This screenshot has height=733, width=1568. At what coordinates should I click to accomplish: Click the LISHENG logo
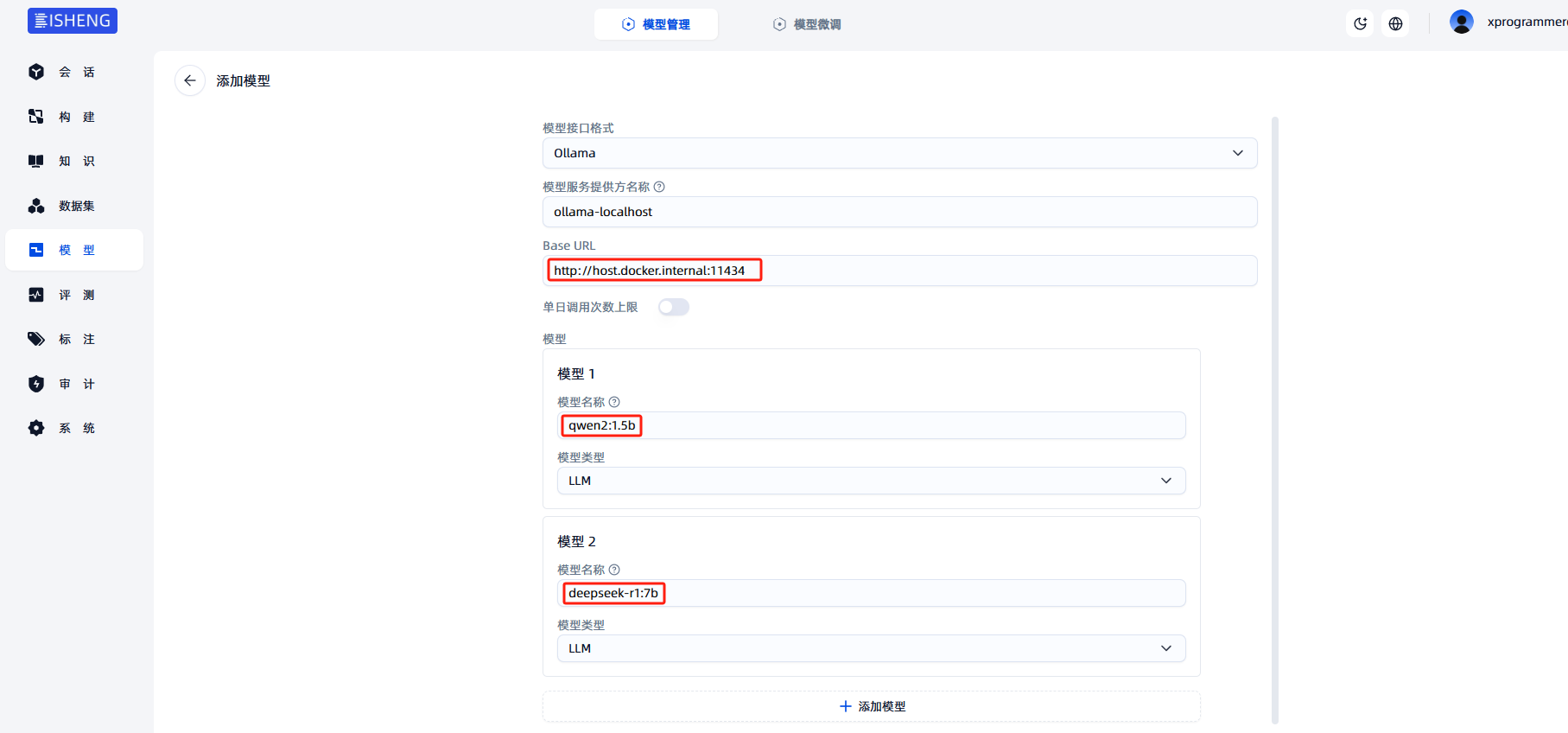click(73, 21)
